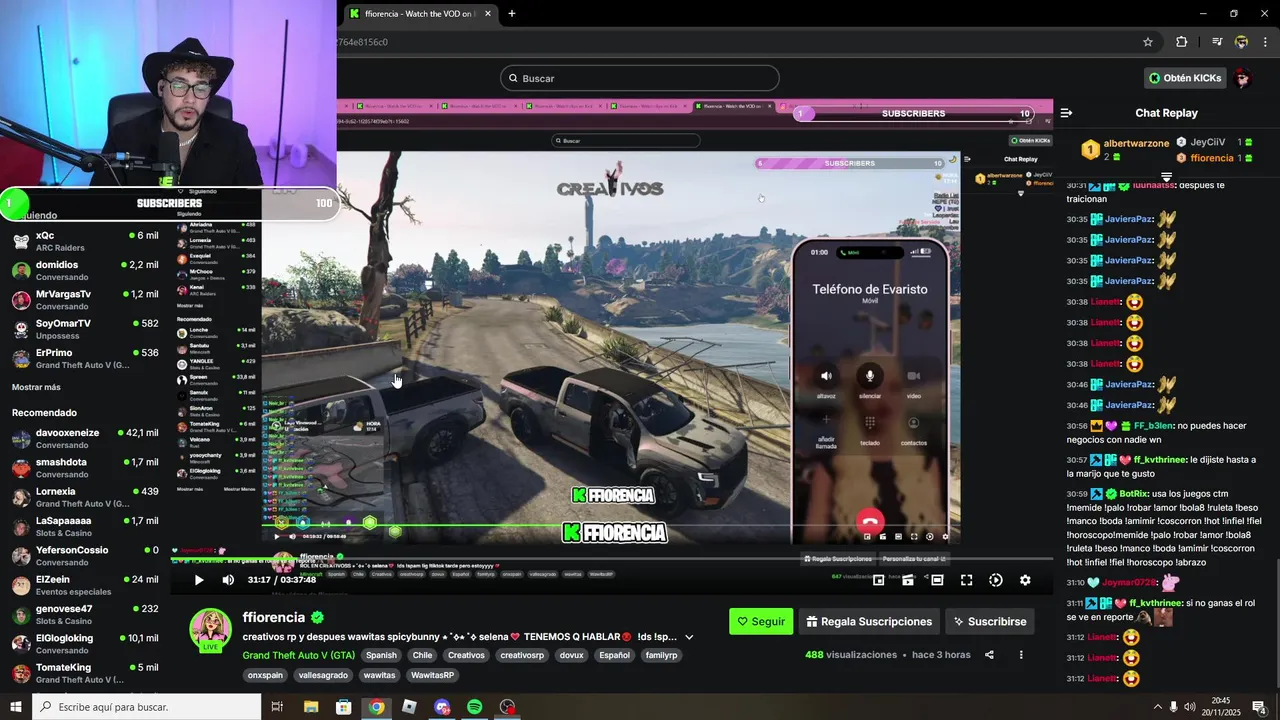Close the ffiorencia browser tab
The height and width of the screenshot is (720, 1280).
pos(488,14)
